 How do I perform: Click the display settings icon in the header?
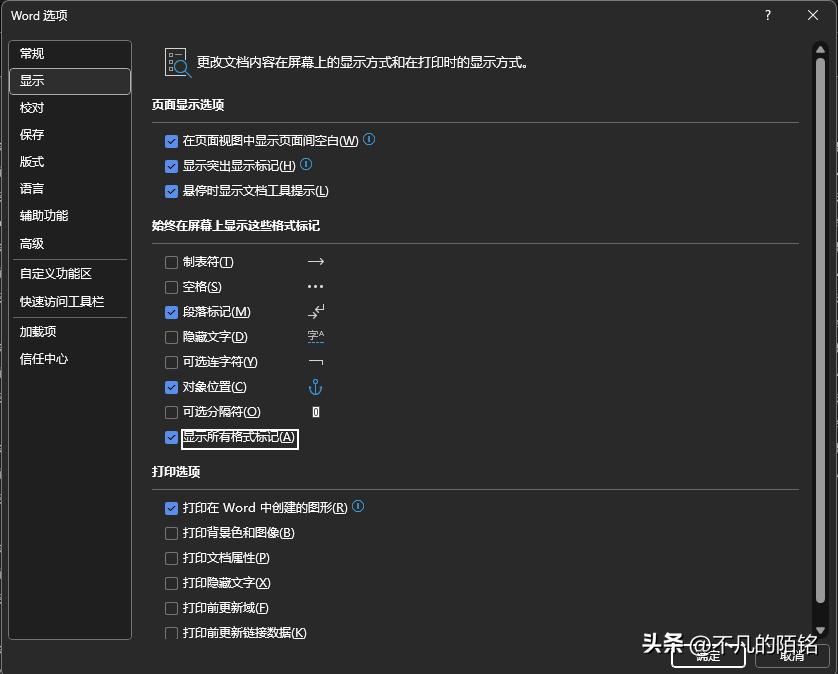tap(176, 62)
